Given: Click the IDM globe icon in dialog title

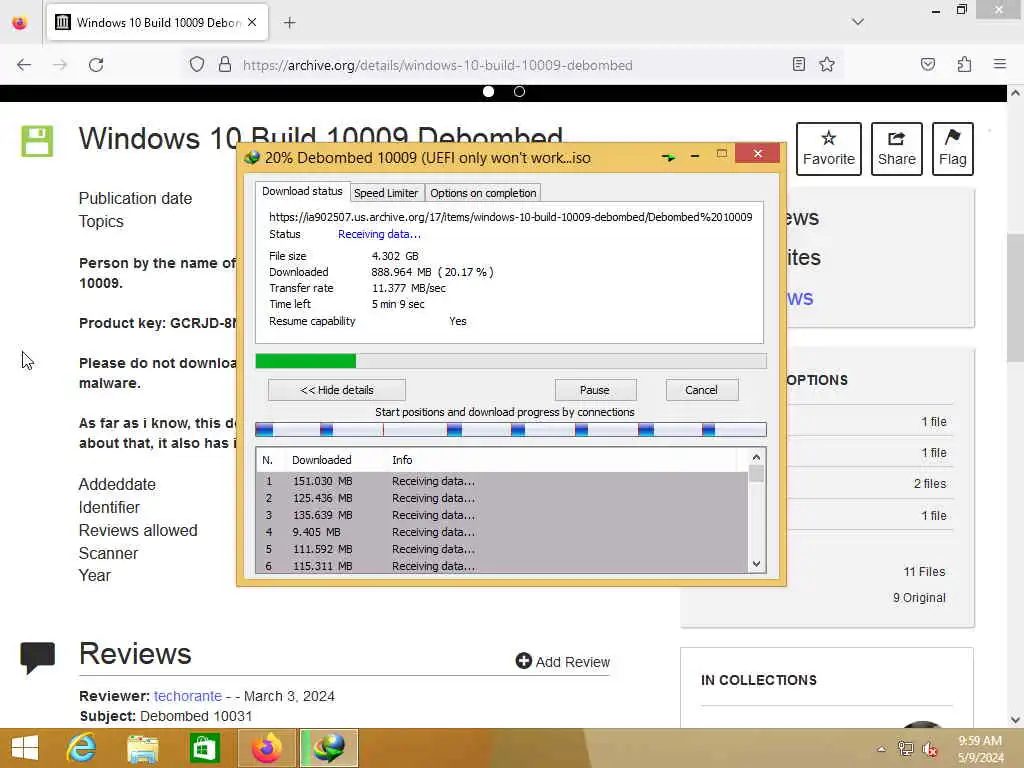Looking at the screenshot, I should (x=251, y=157).
